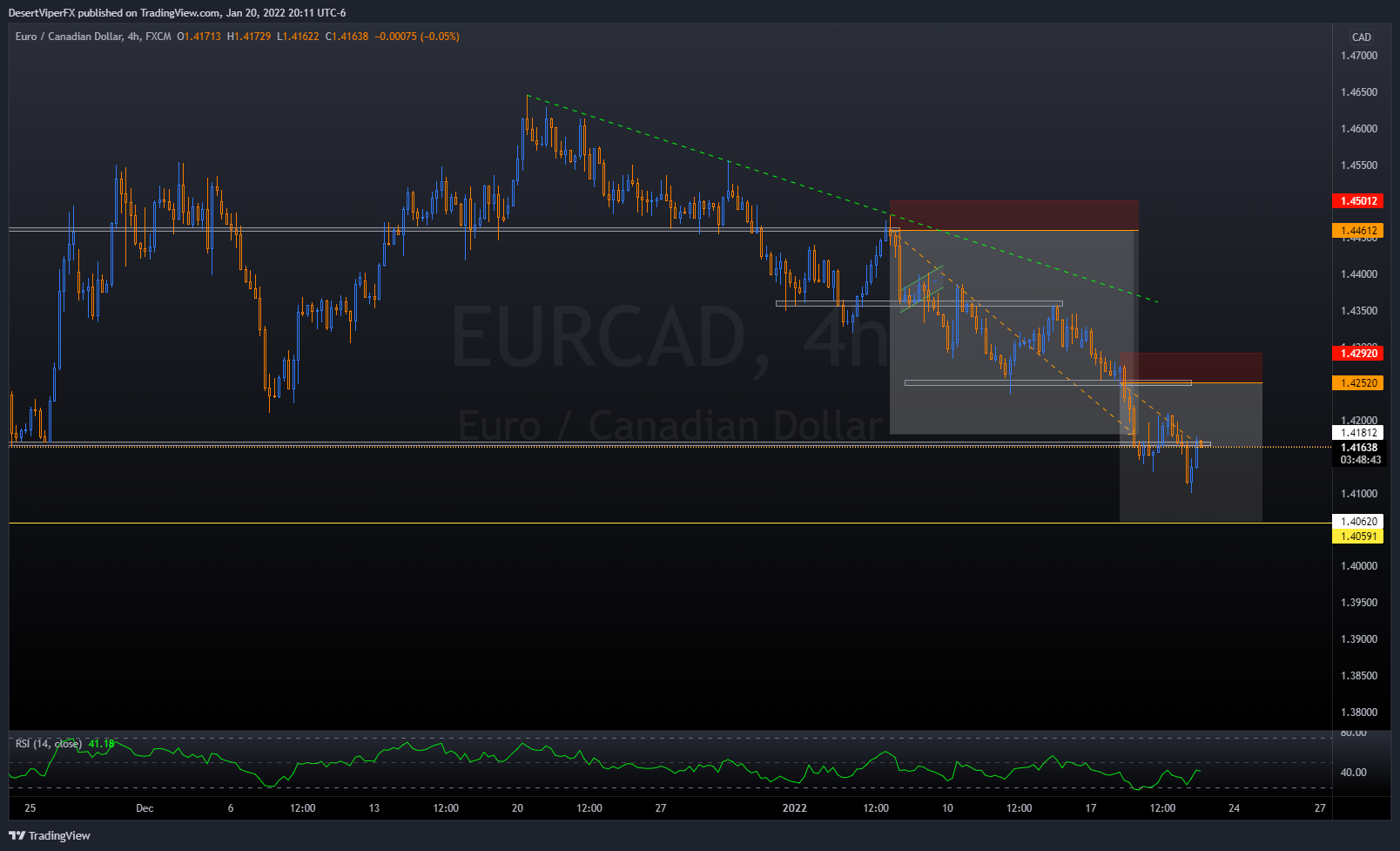Click the −0.00075 (−0.05%) change value

pos(417,37)
